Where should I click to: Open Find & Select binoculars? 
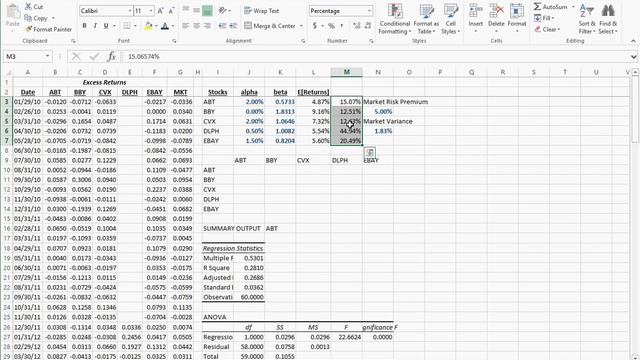tap(608, 19)
